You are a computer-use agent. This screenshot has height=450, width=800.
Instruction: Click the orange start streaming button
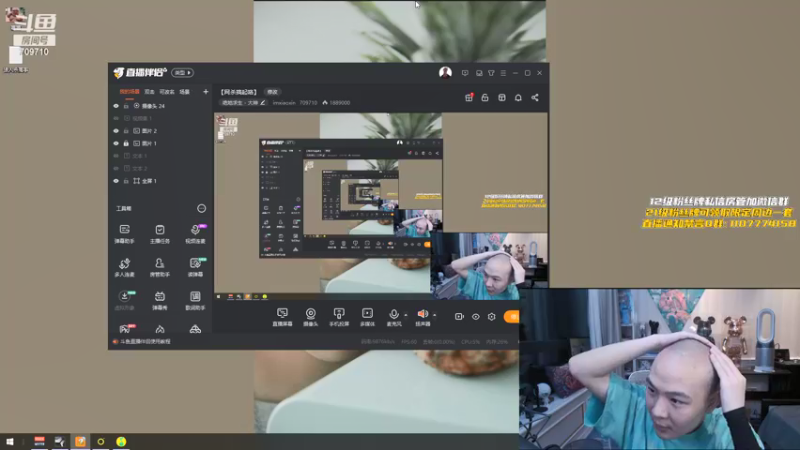(511, 317)
